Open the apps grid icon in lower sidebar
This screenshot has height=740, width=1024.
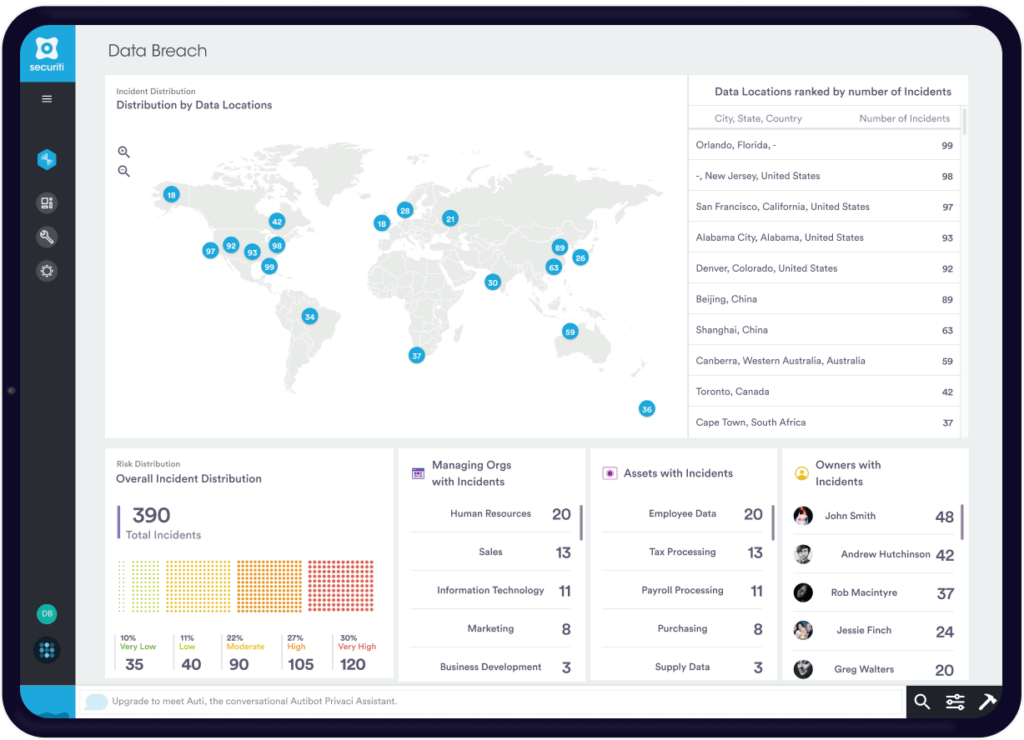point(47,650)
